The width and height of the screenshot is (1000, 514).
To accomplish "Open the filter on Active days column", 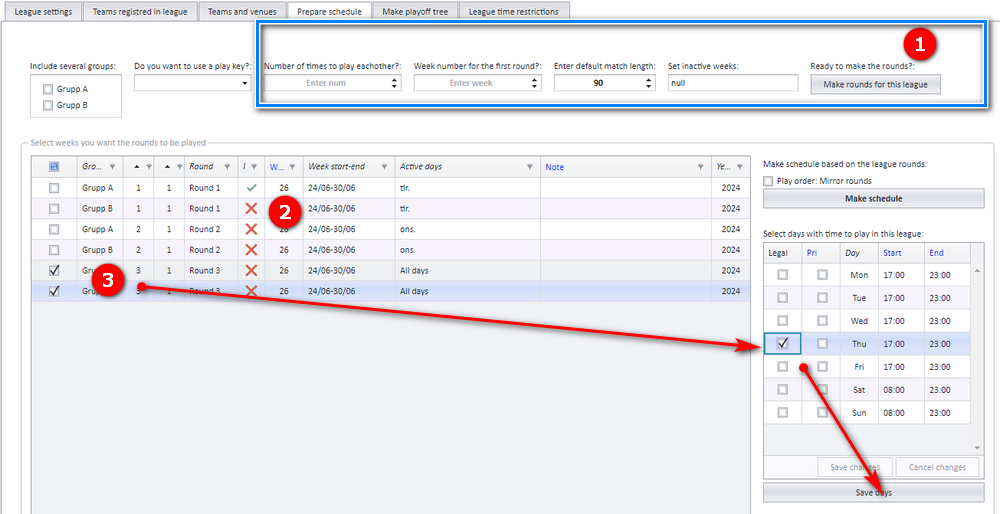I will pyautogui.click(x=529, y=167).
